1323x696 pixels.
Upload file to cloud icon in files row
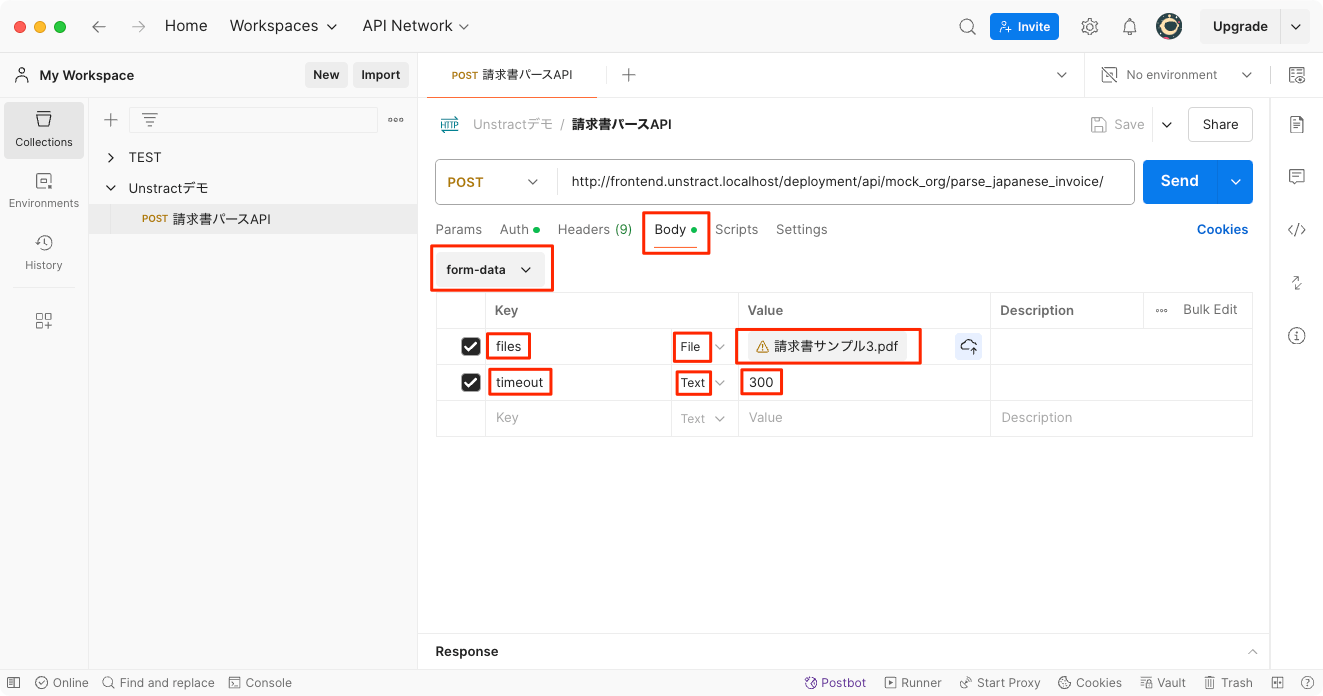click(968, 347)
